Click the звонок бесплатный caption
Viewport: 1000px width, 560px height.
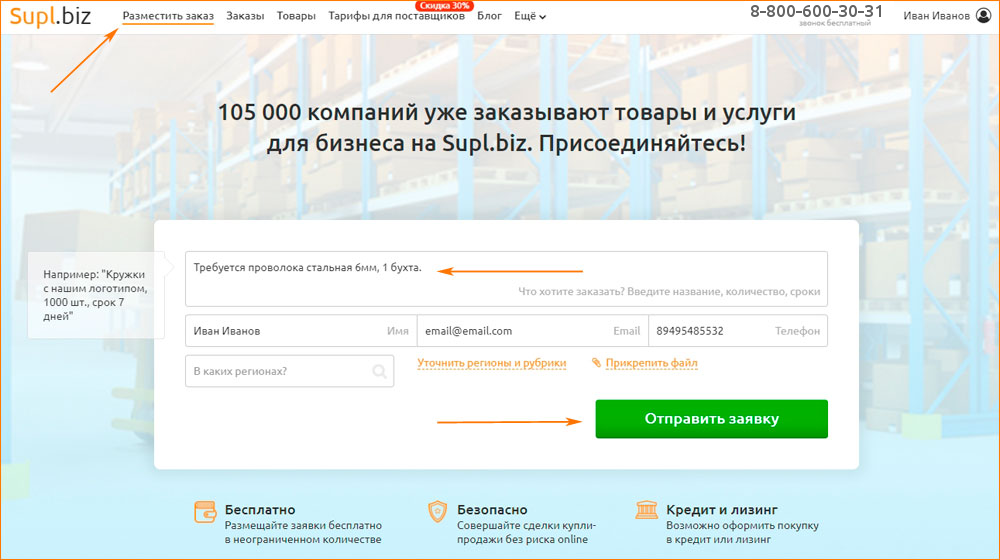pyautogui.click(x=835, y=23)
